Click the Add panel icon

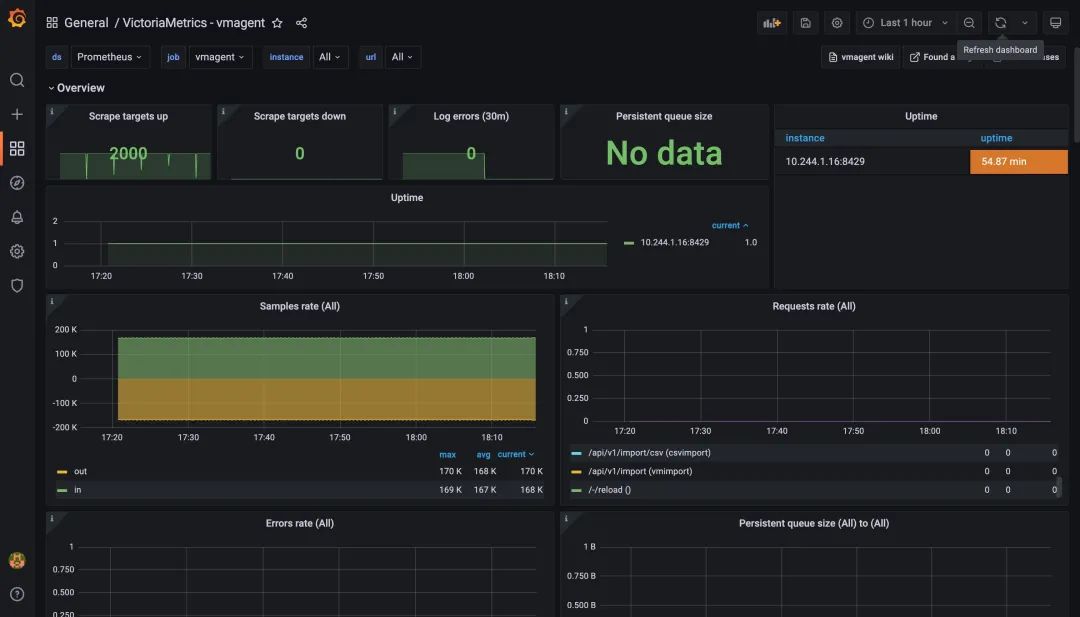771,23
